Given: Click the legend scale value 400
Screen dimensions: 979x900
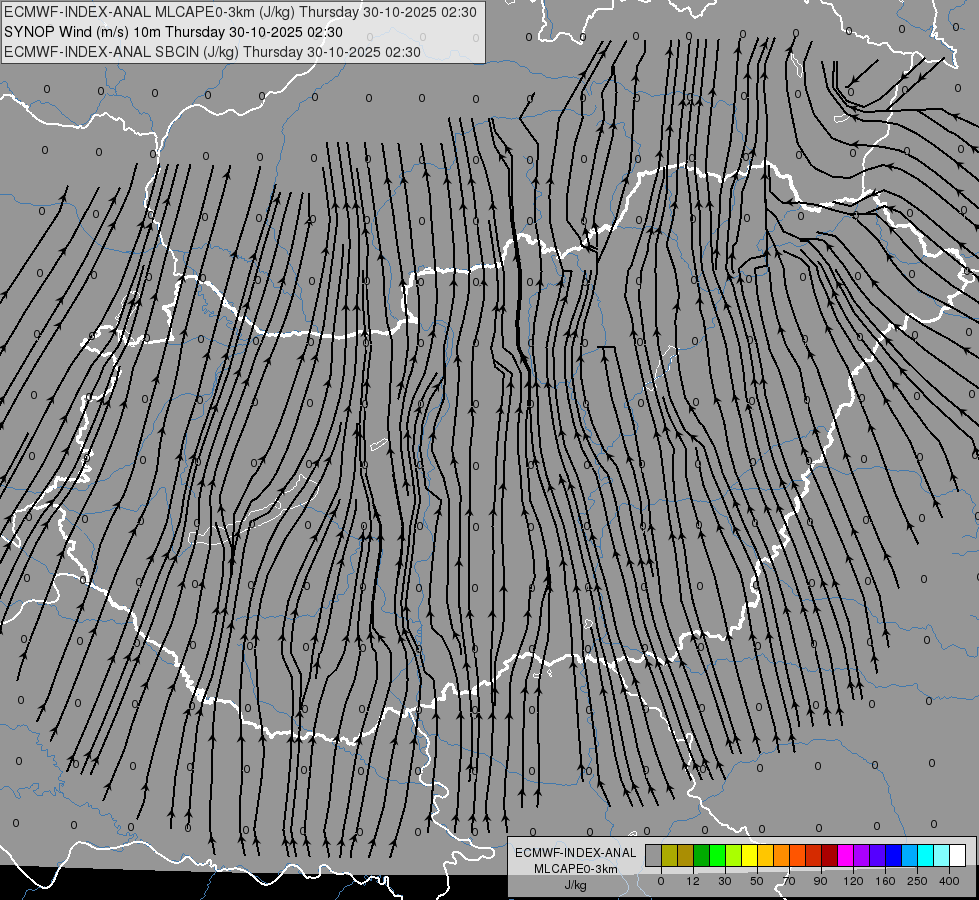Looking at the screenshot, I should click(949, 881).
